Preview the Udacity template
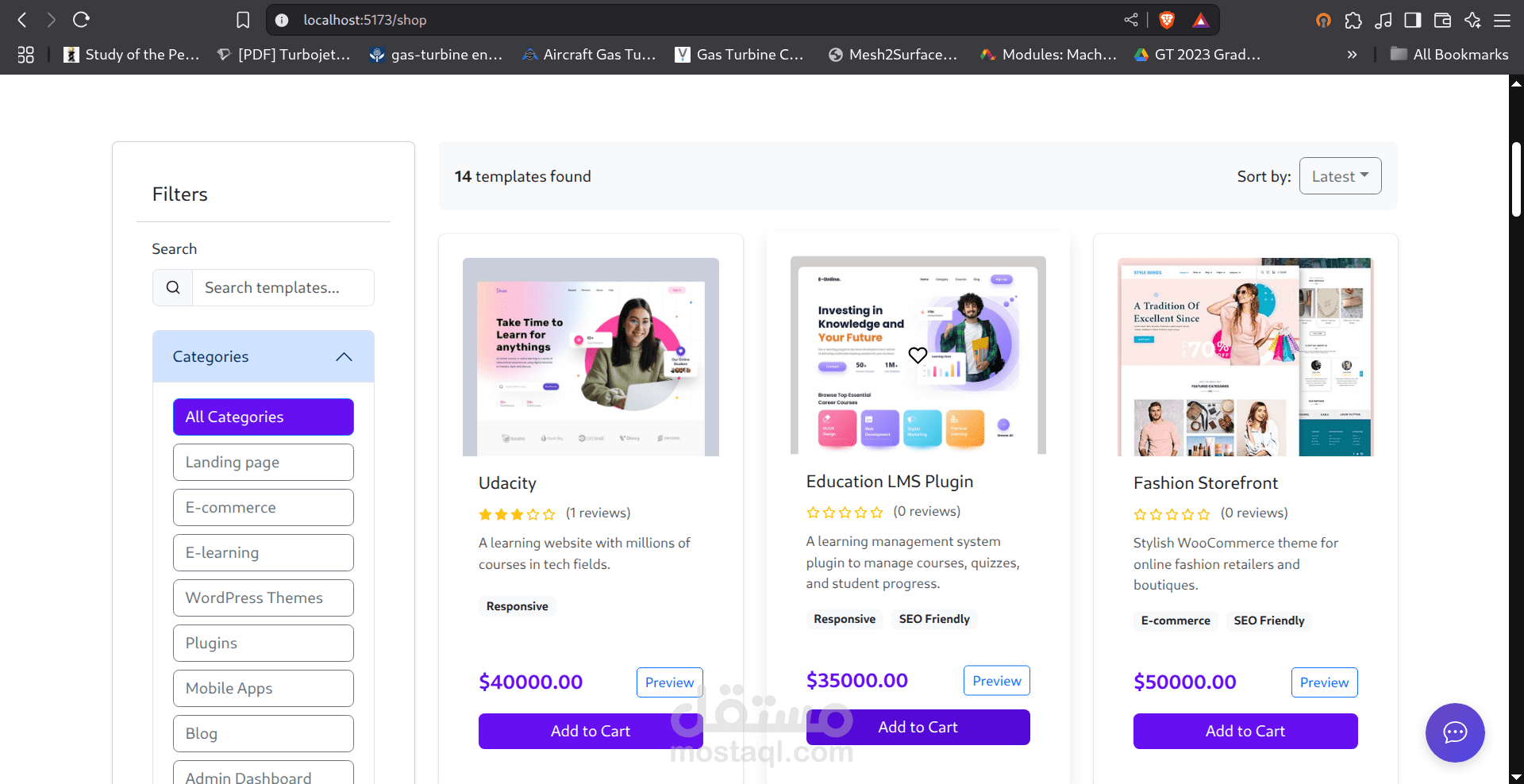 tap(669, 682)
